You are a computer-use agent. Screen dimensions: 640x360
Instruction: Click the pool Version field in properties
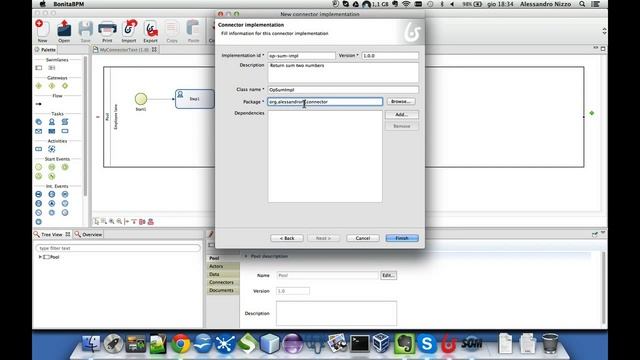pos(293,291)
